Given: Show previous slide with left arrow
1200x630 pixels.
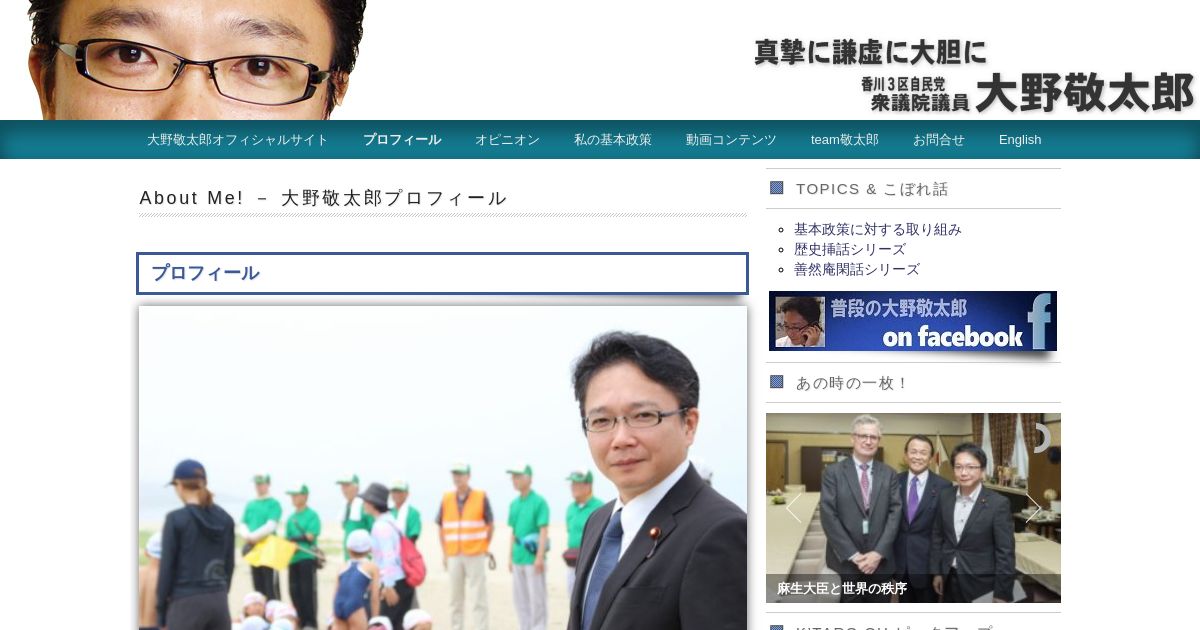Looking at the screenshot, I should click(x=793, y=508).
